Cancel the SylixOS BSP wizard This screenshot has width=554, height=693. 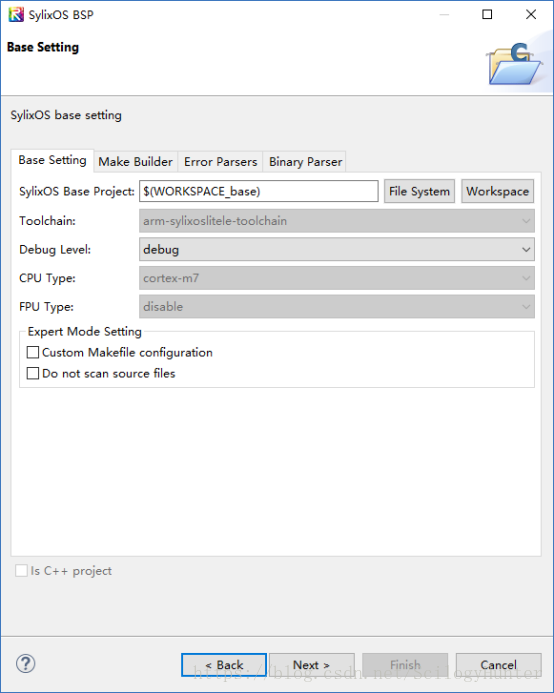point(498,665)
